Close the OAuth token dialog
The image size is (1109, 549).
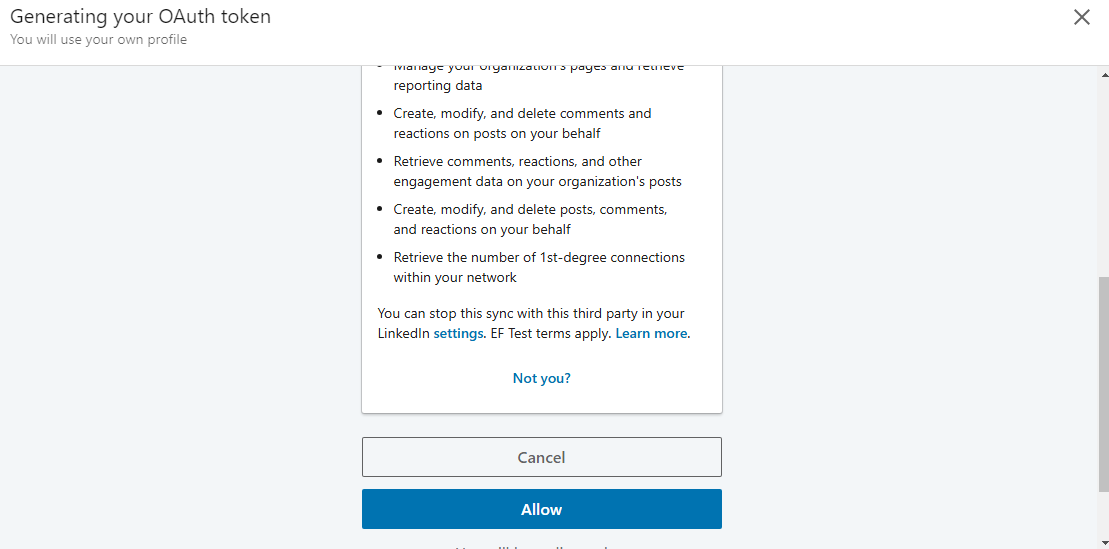point(1081,17)
